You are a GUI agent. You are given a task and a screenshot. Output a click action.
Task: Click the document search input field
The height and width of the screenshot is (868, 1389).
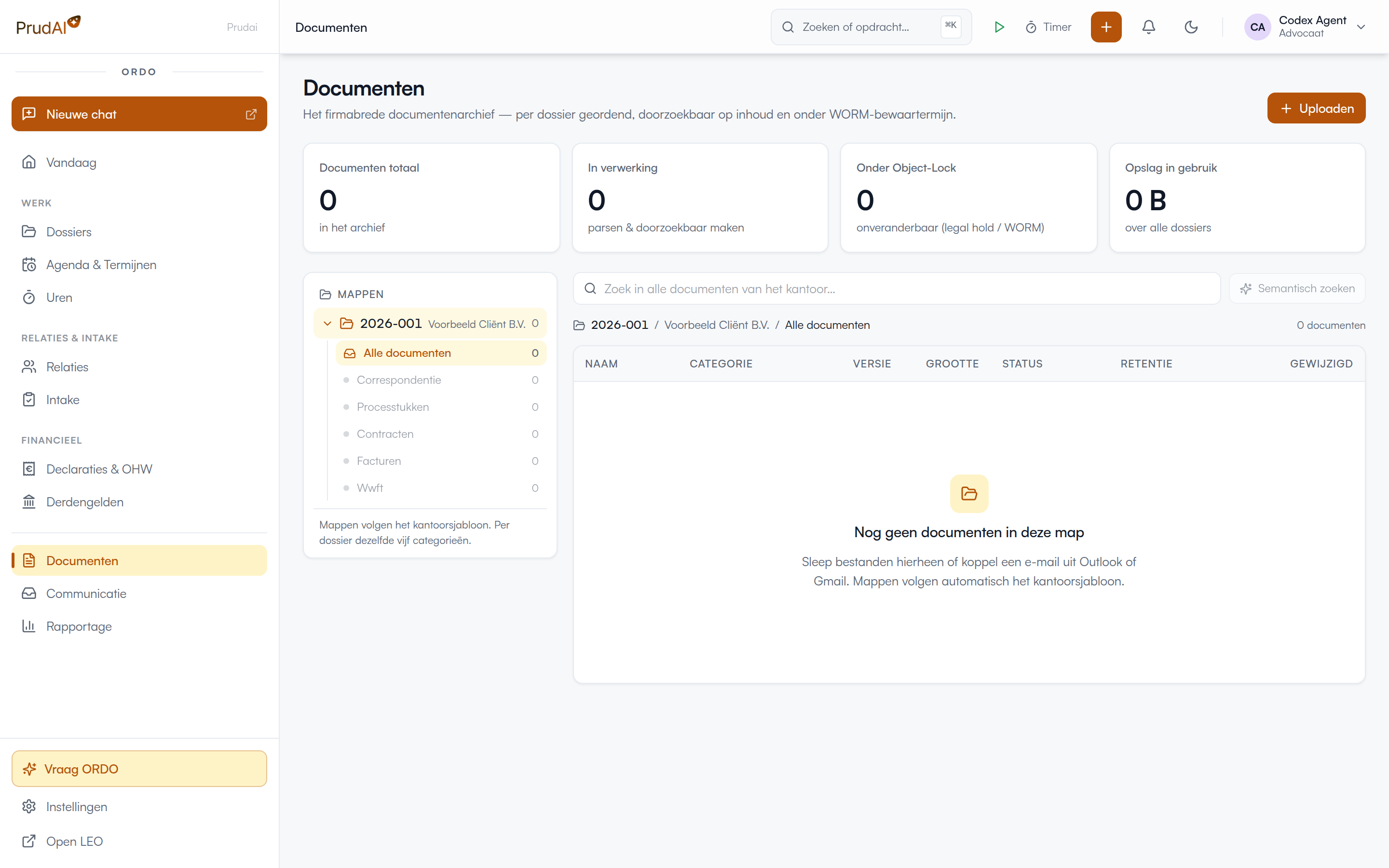click(897, 289)
